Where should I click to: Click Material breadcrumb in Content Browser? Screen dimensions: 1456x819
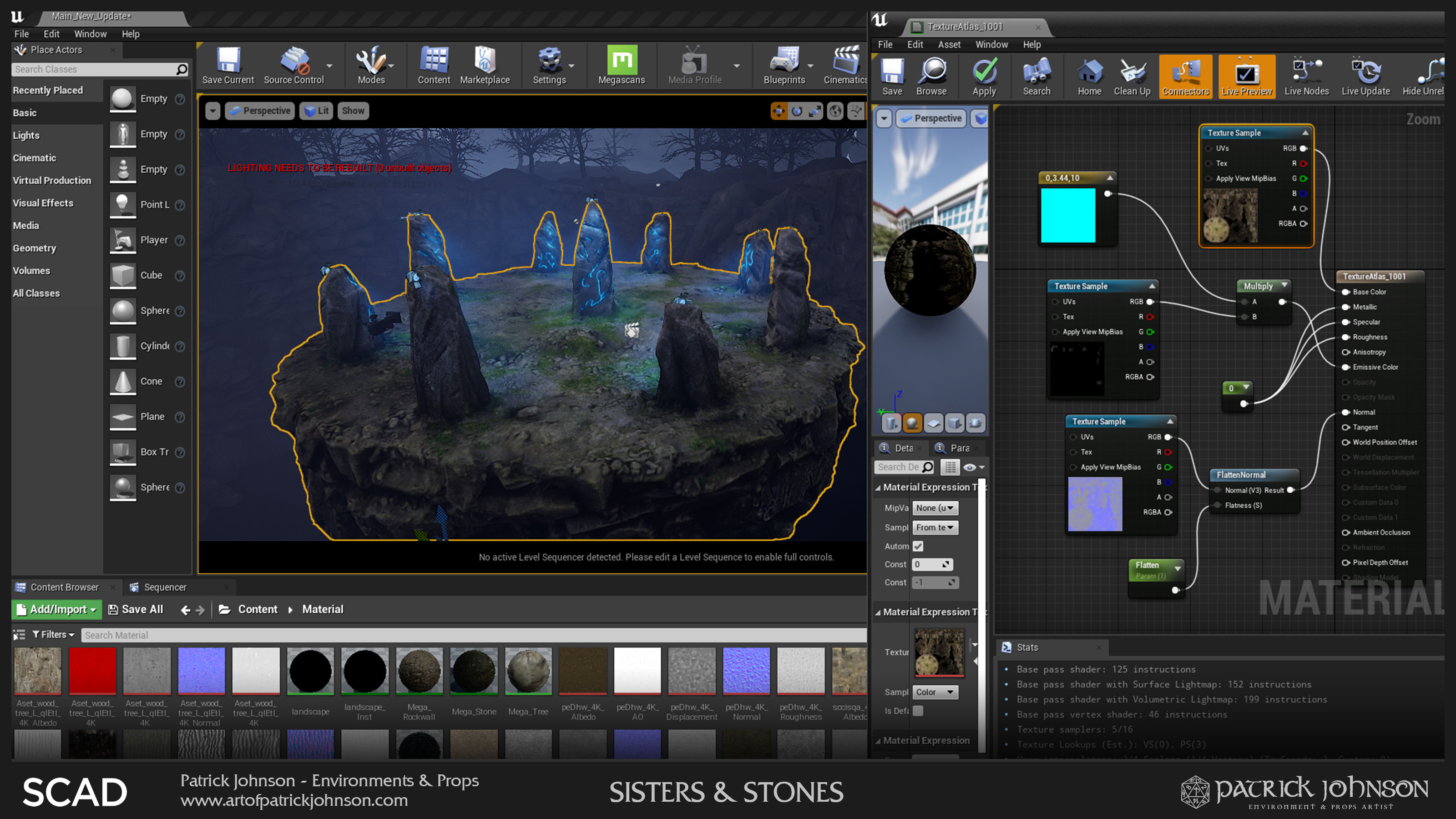(322, 609)
